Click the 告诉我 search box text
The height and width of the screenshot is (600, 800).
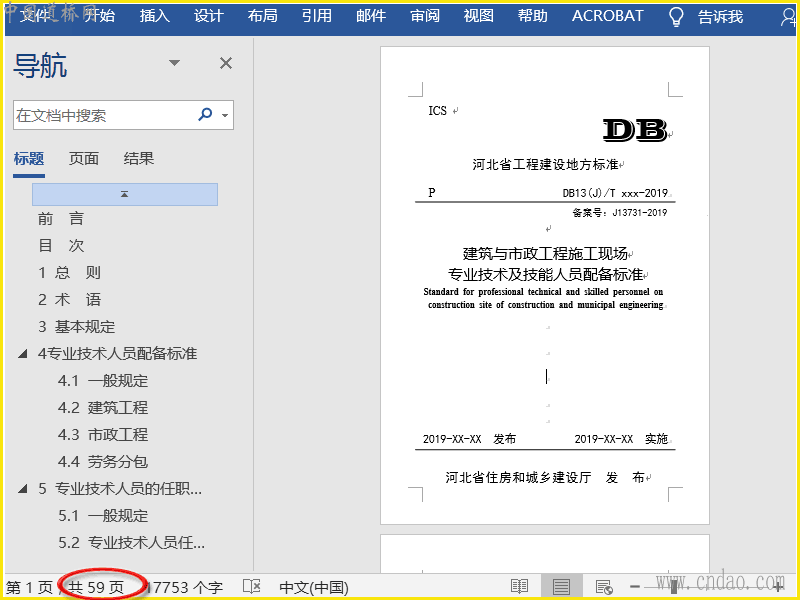pos(720,17)
